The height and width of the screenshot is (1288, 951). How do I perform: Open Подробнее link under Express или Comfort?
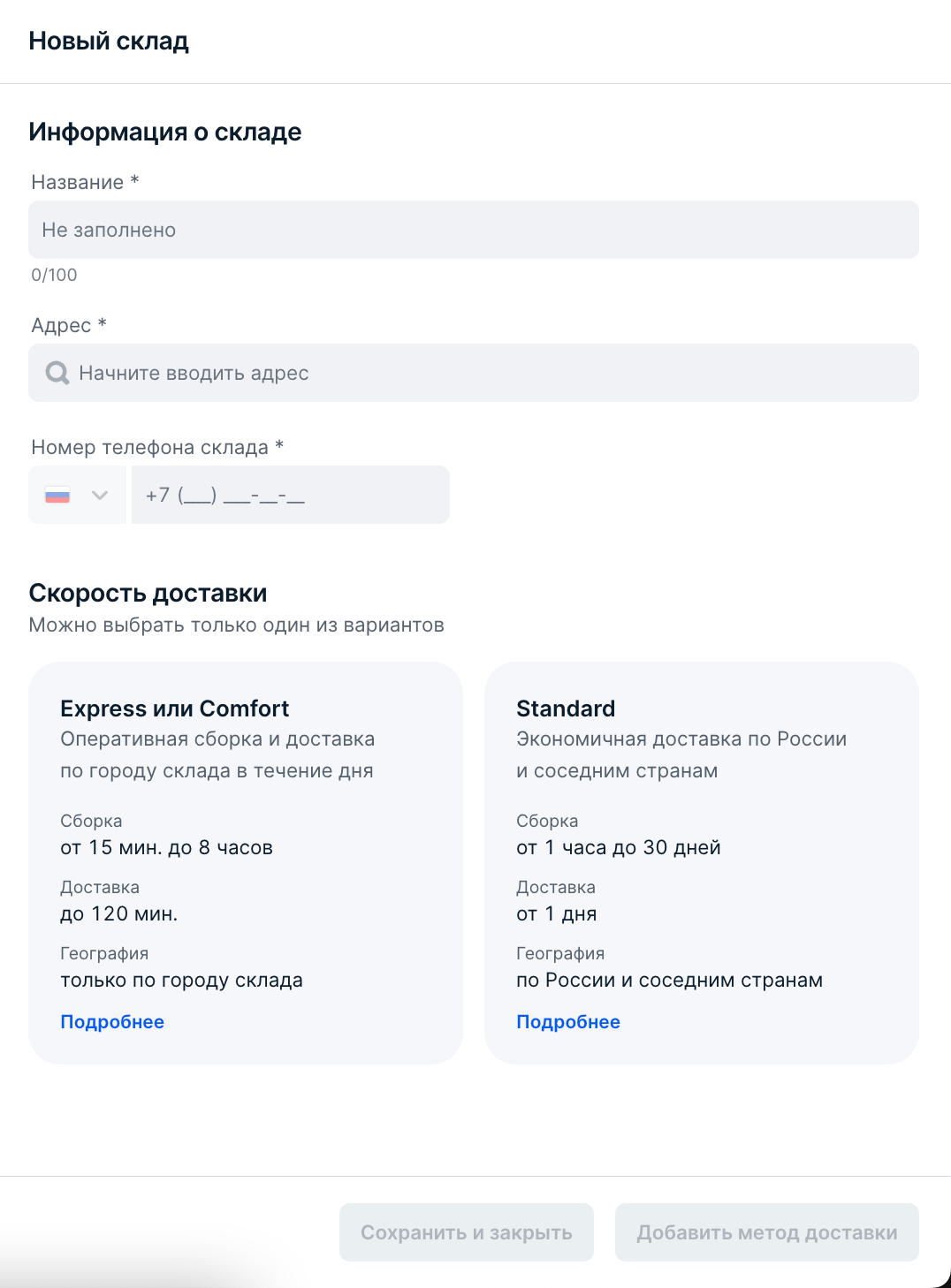pyautogui.click(x=112, y=1022)
